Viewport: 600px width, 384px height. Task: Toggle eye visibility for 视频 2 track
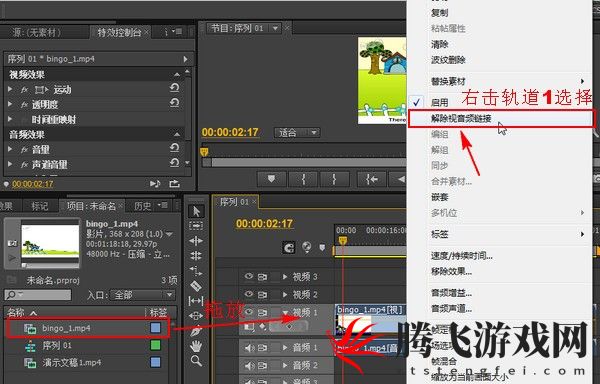click(249, 294)
